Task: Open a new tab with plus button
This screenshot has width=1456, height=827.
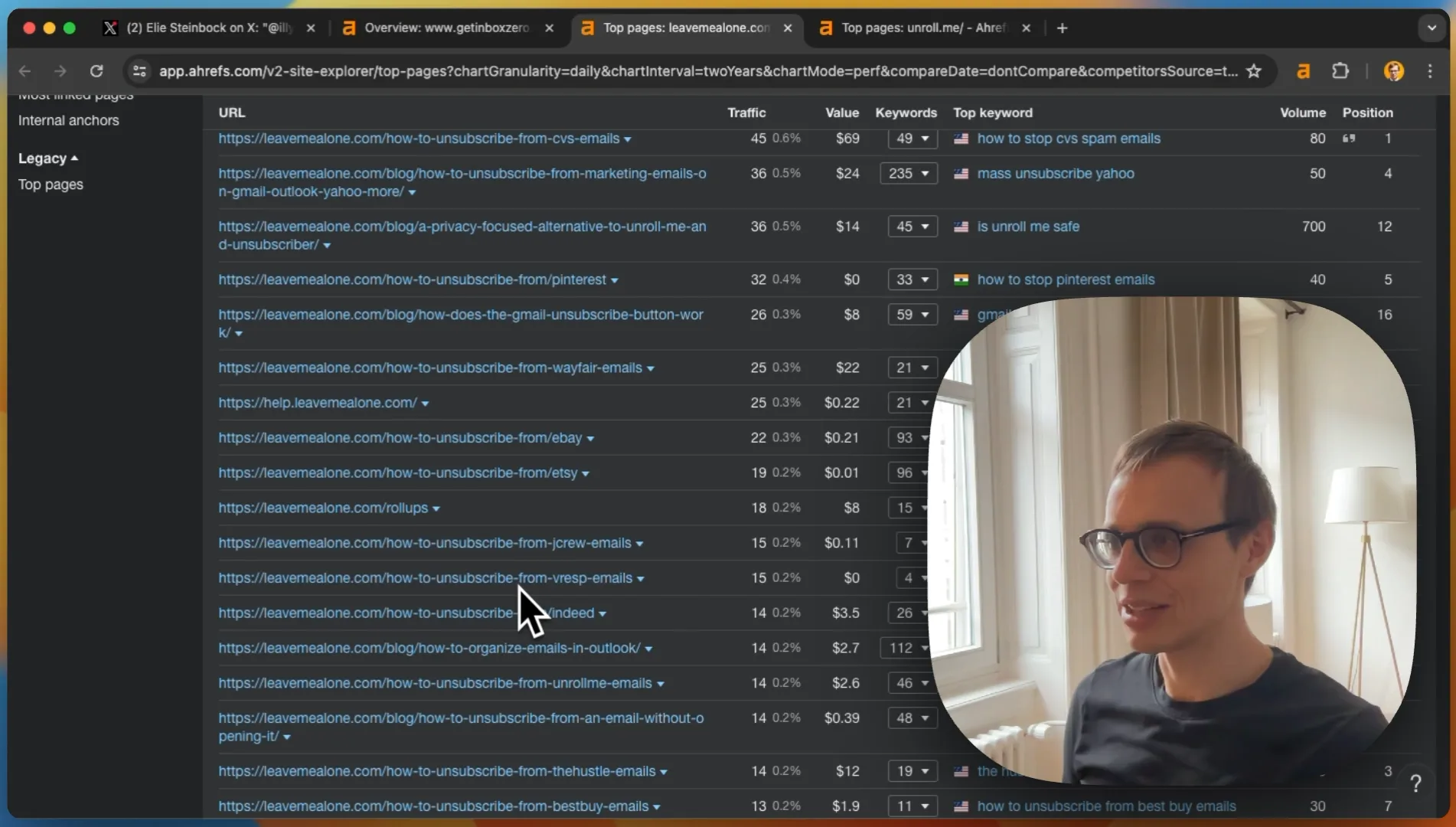Action: pos(1062,28)
